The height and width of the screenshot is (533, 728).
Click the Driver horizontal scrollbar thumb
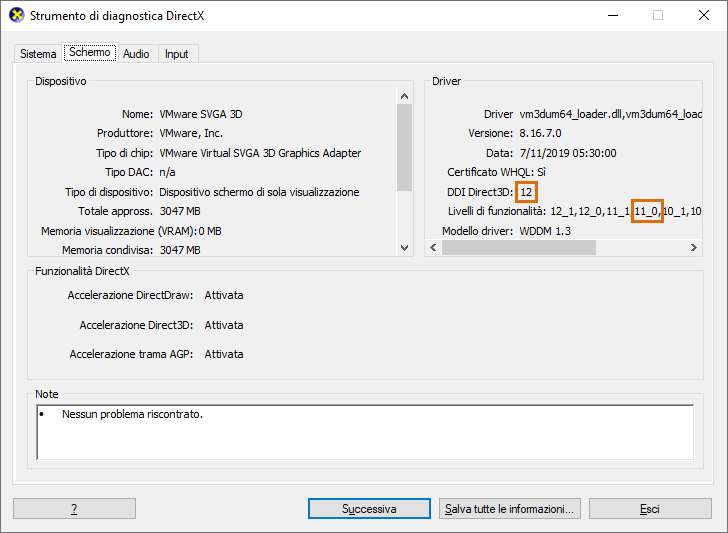click(519, 247)
